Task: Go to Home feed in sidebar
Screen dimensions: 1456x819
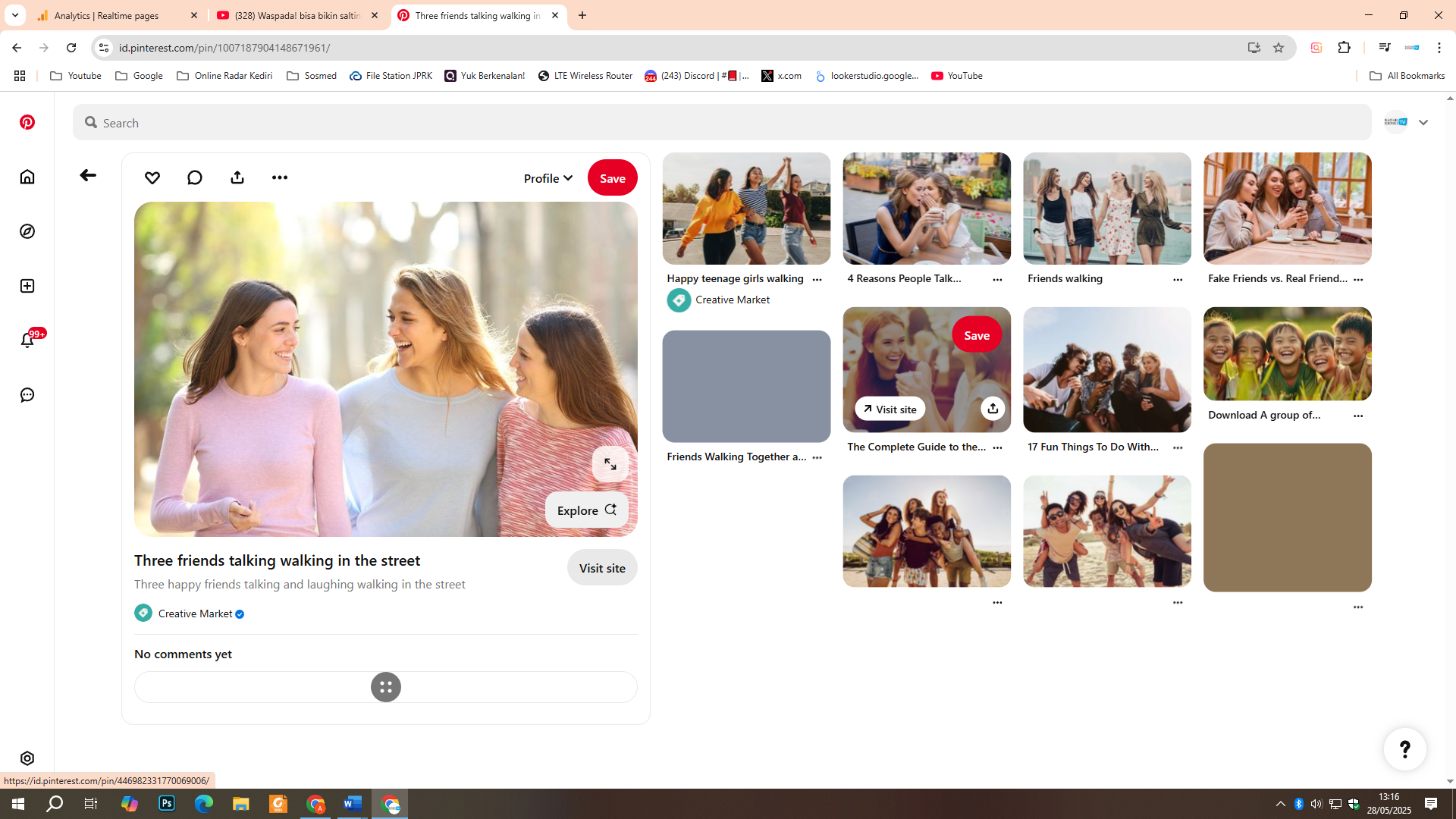Action: pos(27,177)
